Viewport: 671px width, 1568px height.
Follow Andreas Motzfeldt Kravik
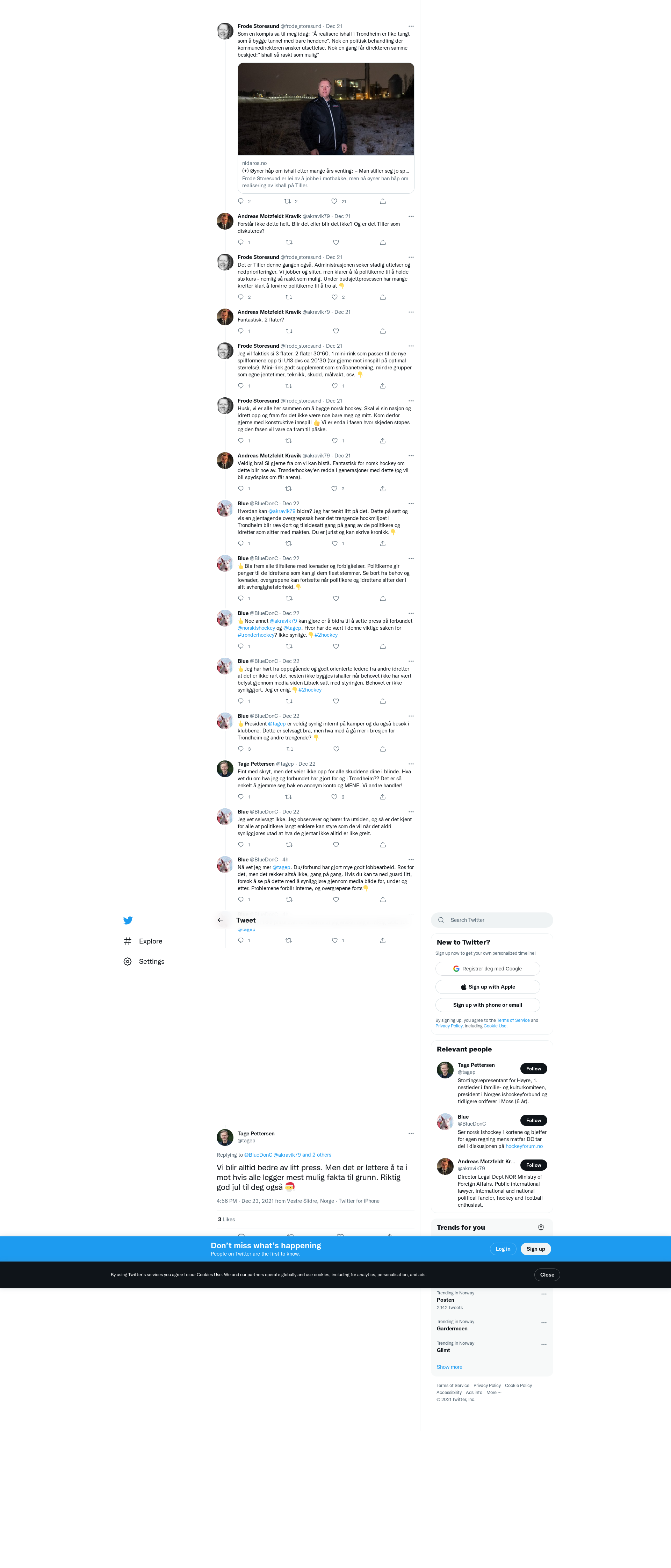pyautogui.click(x=533, y=1165)
